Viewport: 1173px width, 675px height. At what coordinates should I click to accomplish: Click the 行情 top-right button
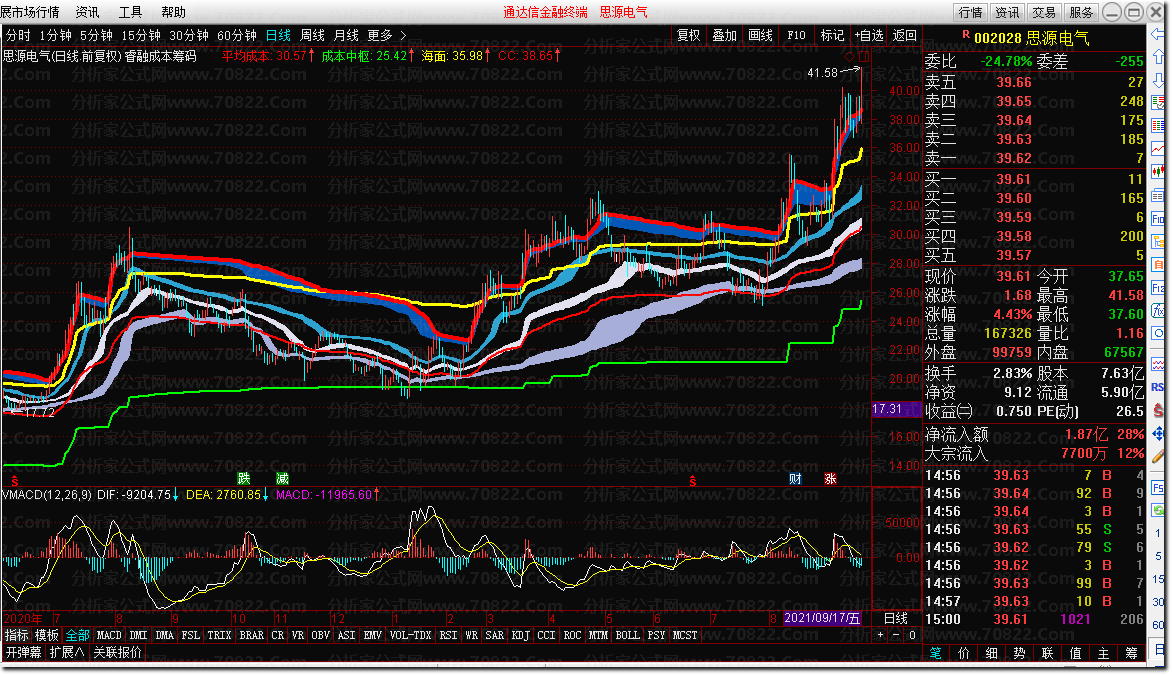click(971, 12)
